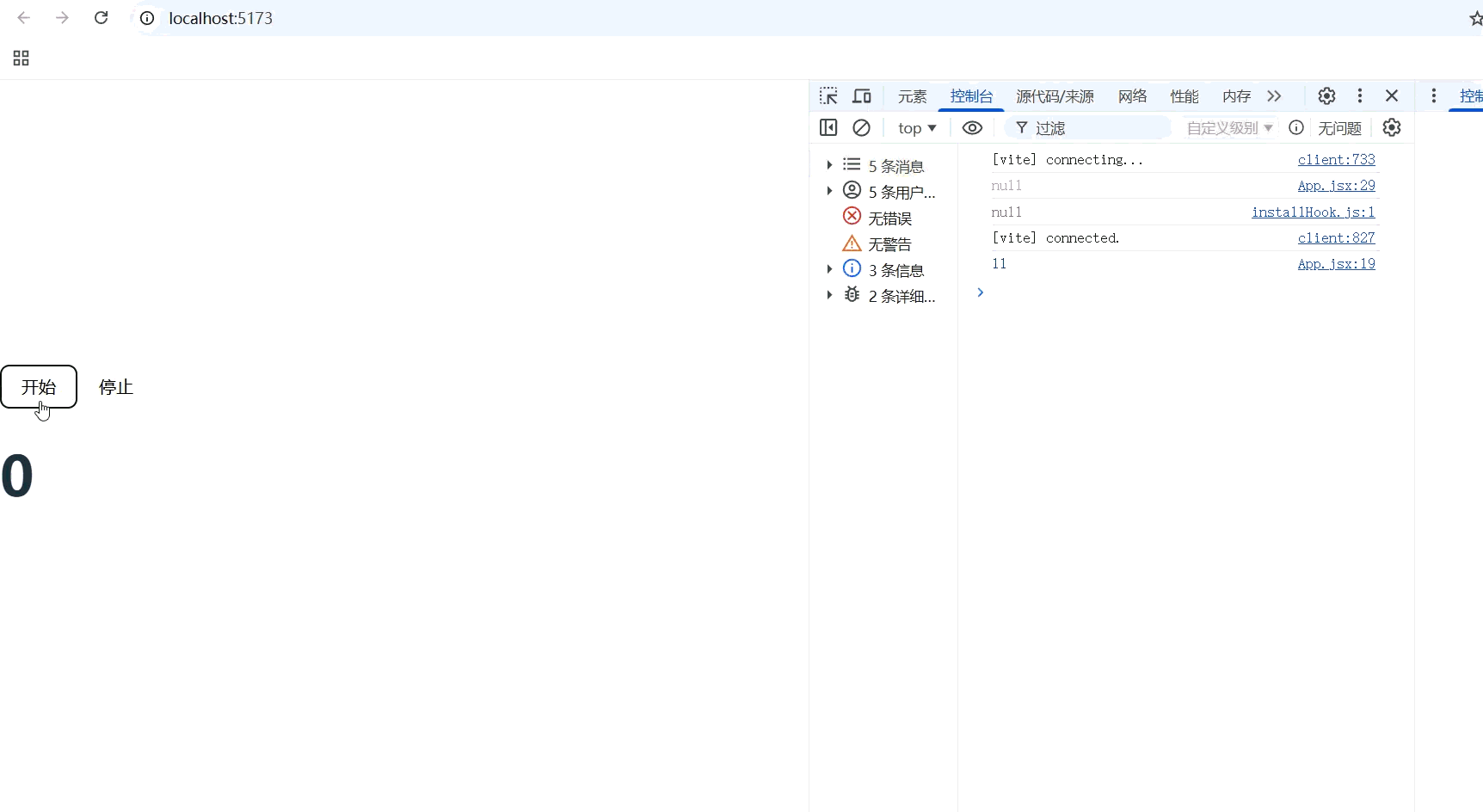Open the client:733 source link

(x=1337, y=160)
